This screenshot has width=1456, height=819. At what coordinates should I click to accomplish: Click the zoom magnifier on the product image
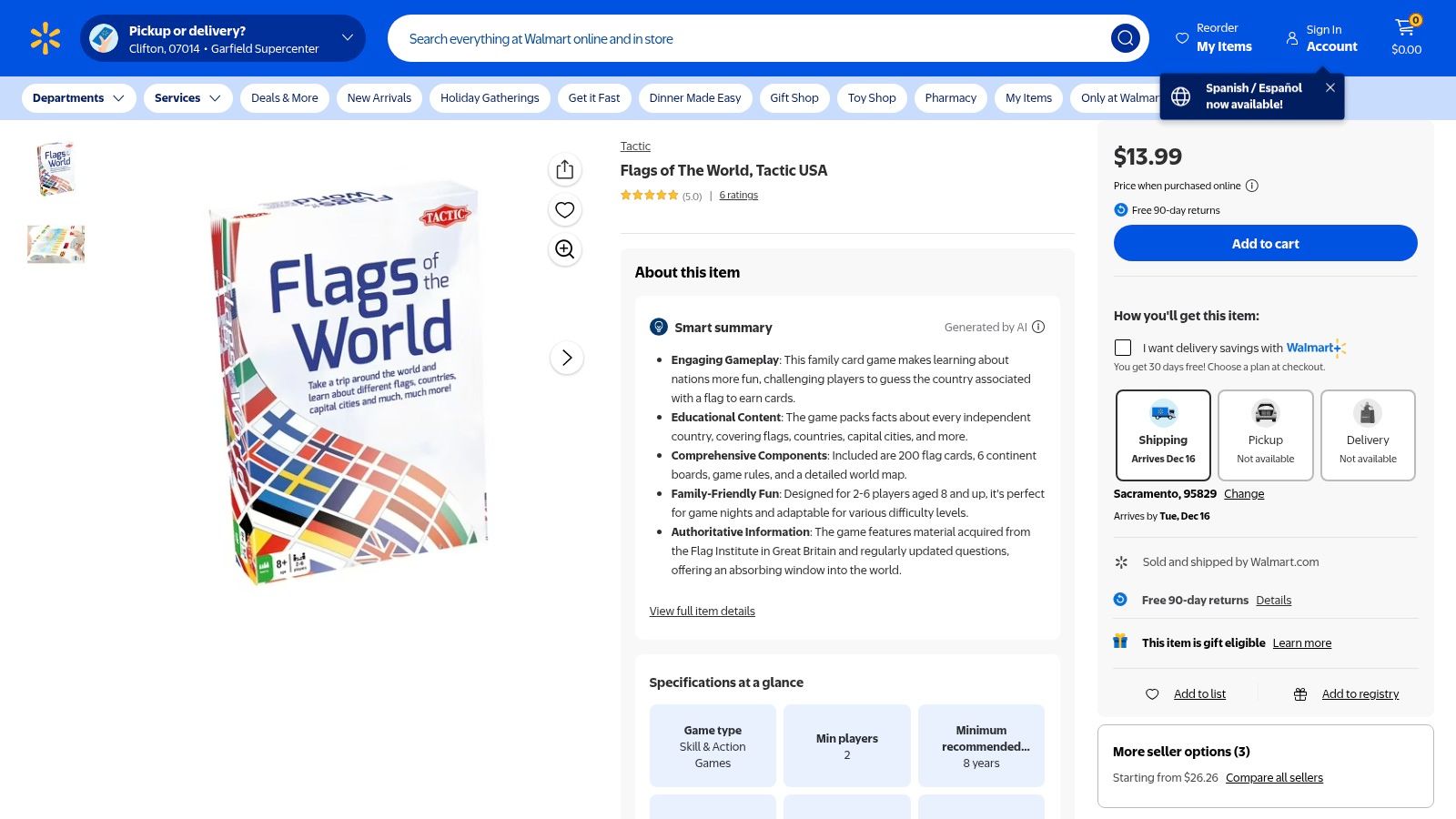564,249
